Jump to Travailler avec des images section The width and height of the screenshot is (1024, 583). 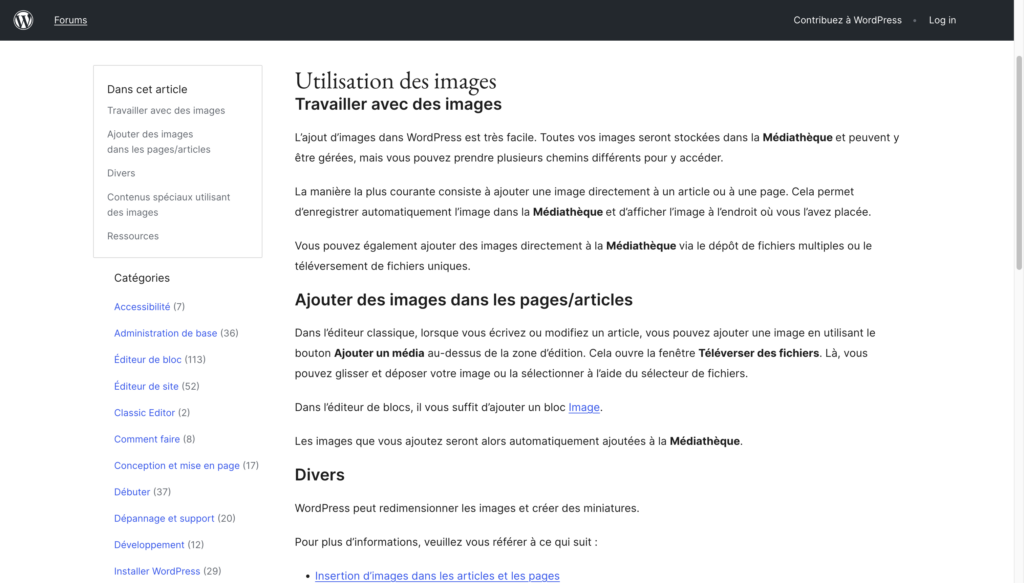[x=166, y=110]
